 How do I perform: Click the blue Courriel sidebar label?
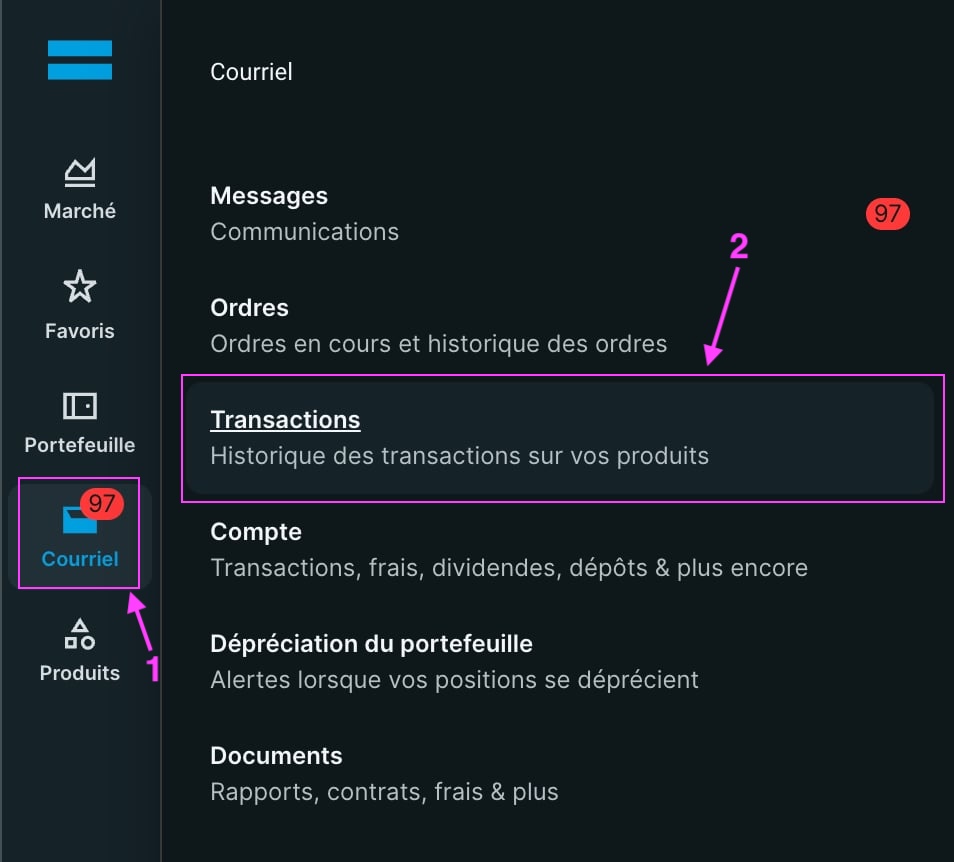[80, 559]
